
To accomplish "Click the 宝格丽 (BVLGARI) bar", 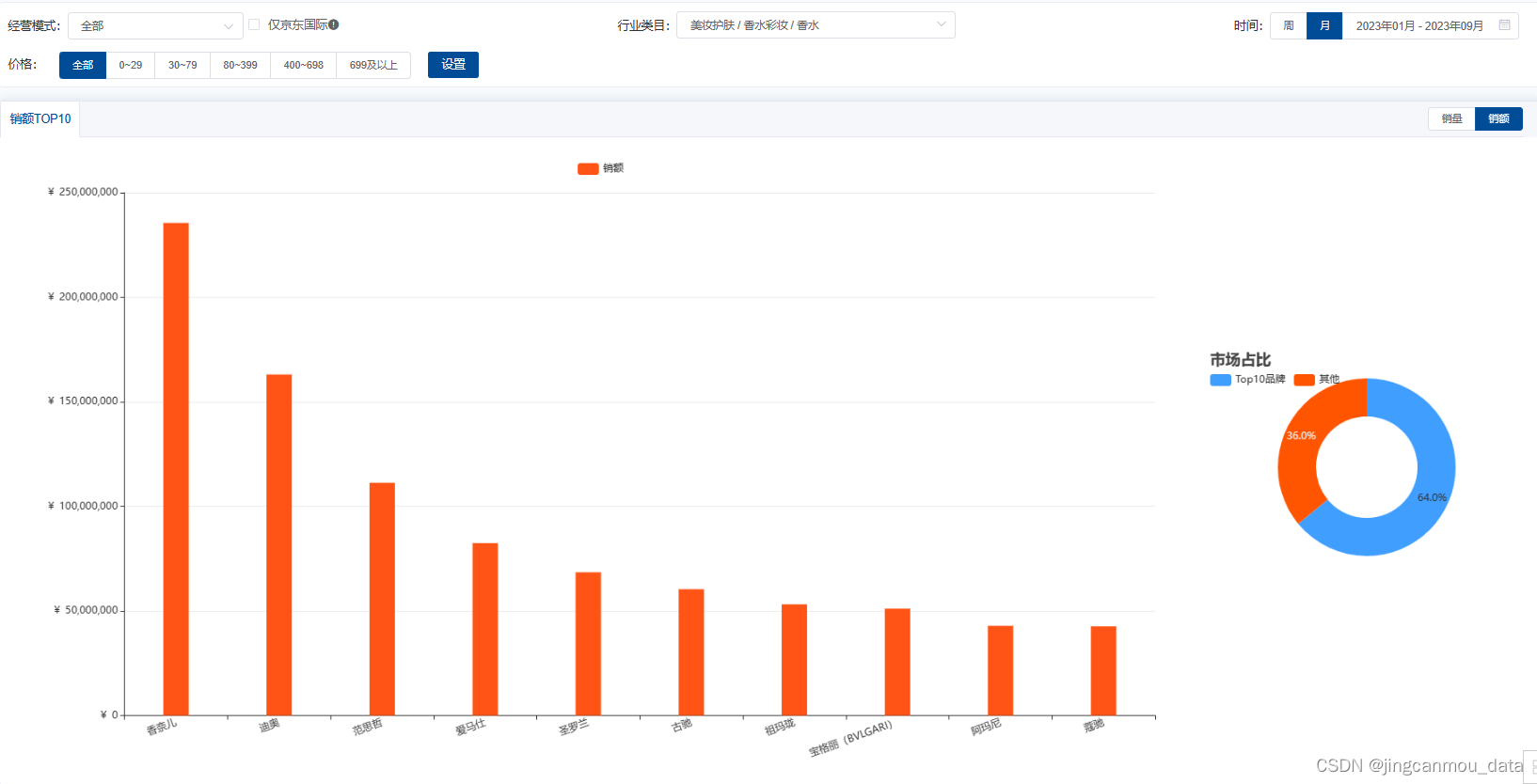I will [x=897, y=662].
